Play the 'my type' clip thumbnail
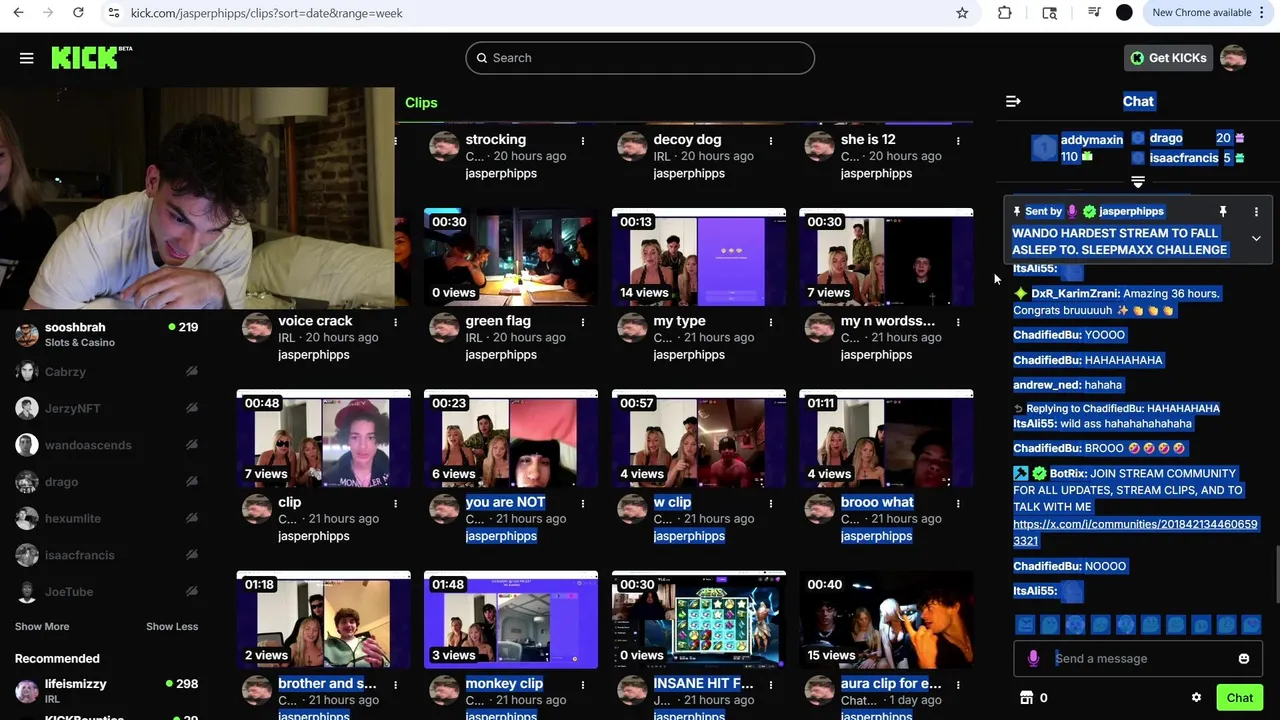1280x720 pixels. click(x=699, y=257)
